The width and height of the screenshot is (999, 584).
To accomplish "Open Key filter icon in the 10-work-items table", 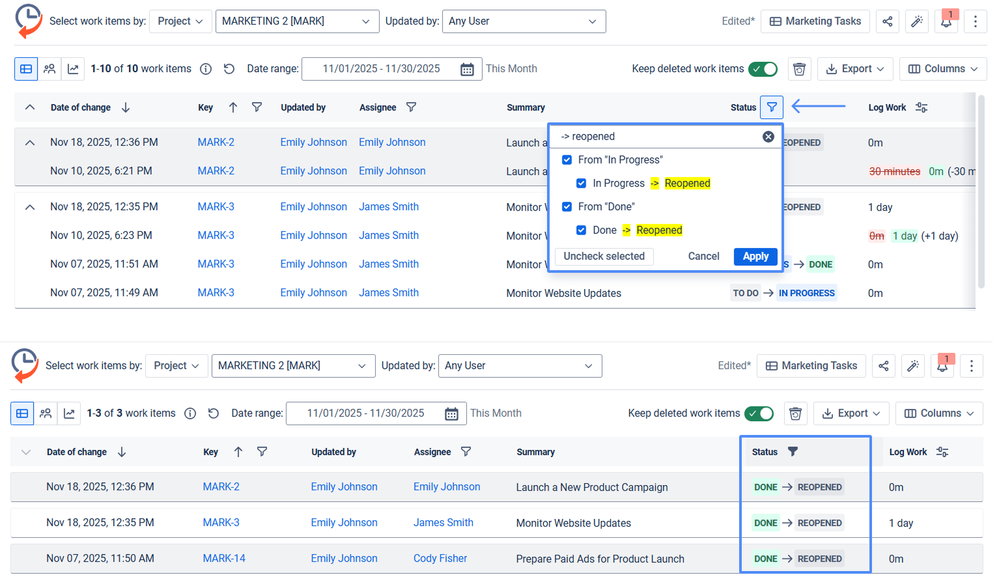I will [x=257, y=108].
